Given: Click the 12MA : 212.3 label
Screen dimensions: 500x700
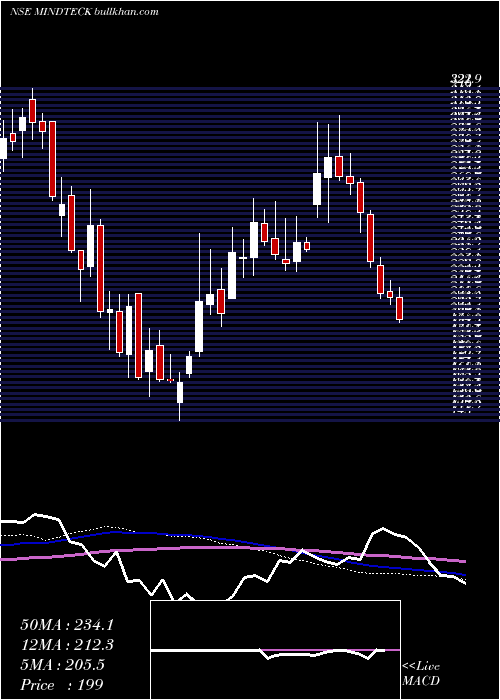Looking at the screenshot, I should click(67, 645).
